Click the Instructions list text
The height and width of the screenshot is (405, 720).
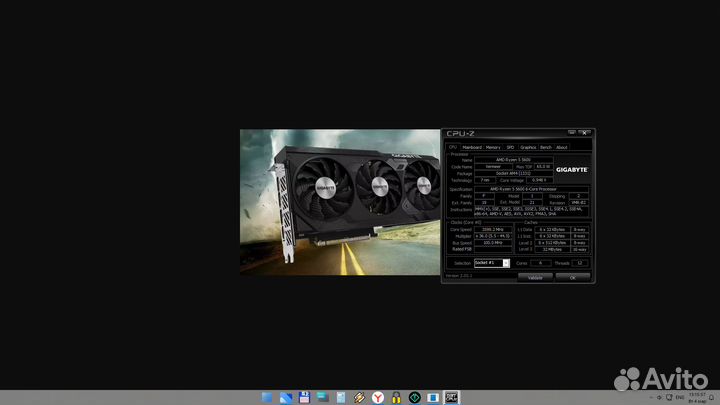[x=531, y=211]
